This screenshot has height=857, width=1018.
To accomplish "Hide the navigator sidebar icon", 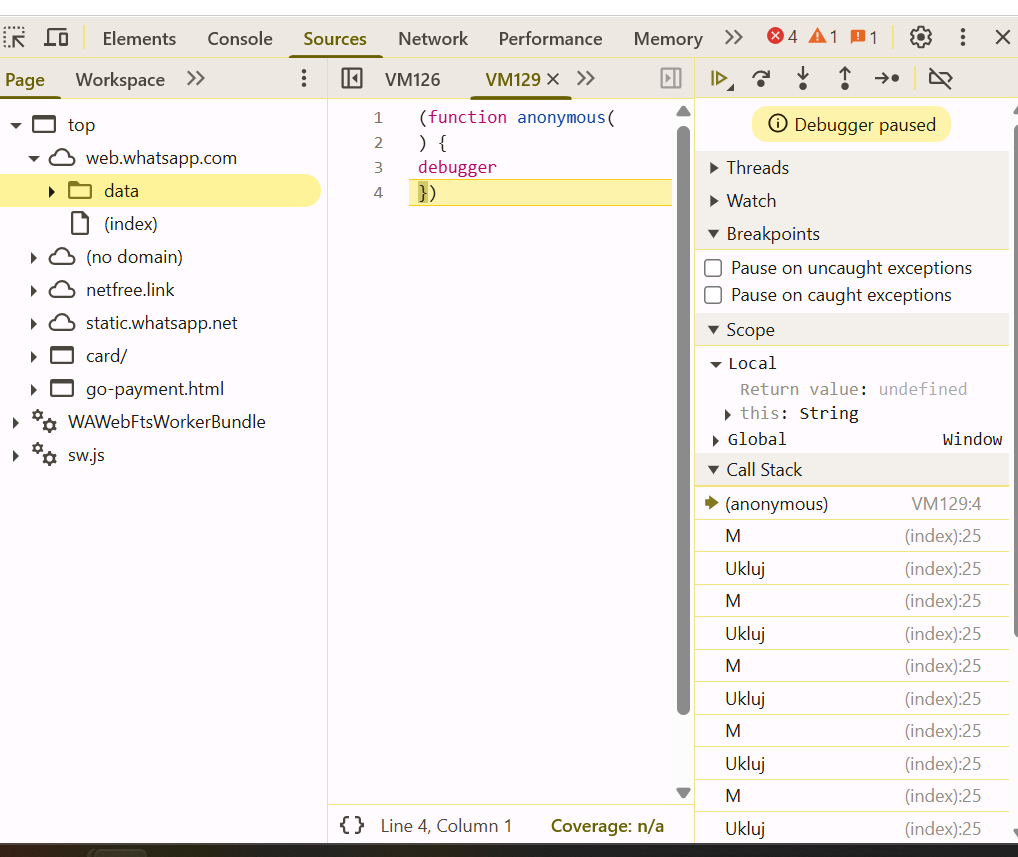I will click(352, 79).
